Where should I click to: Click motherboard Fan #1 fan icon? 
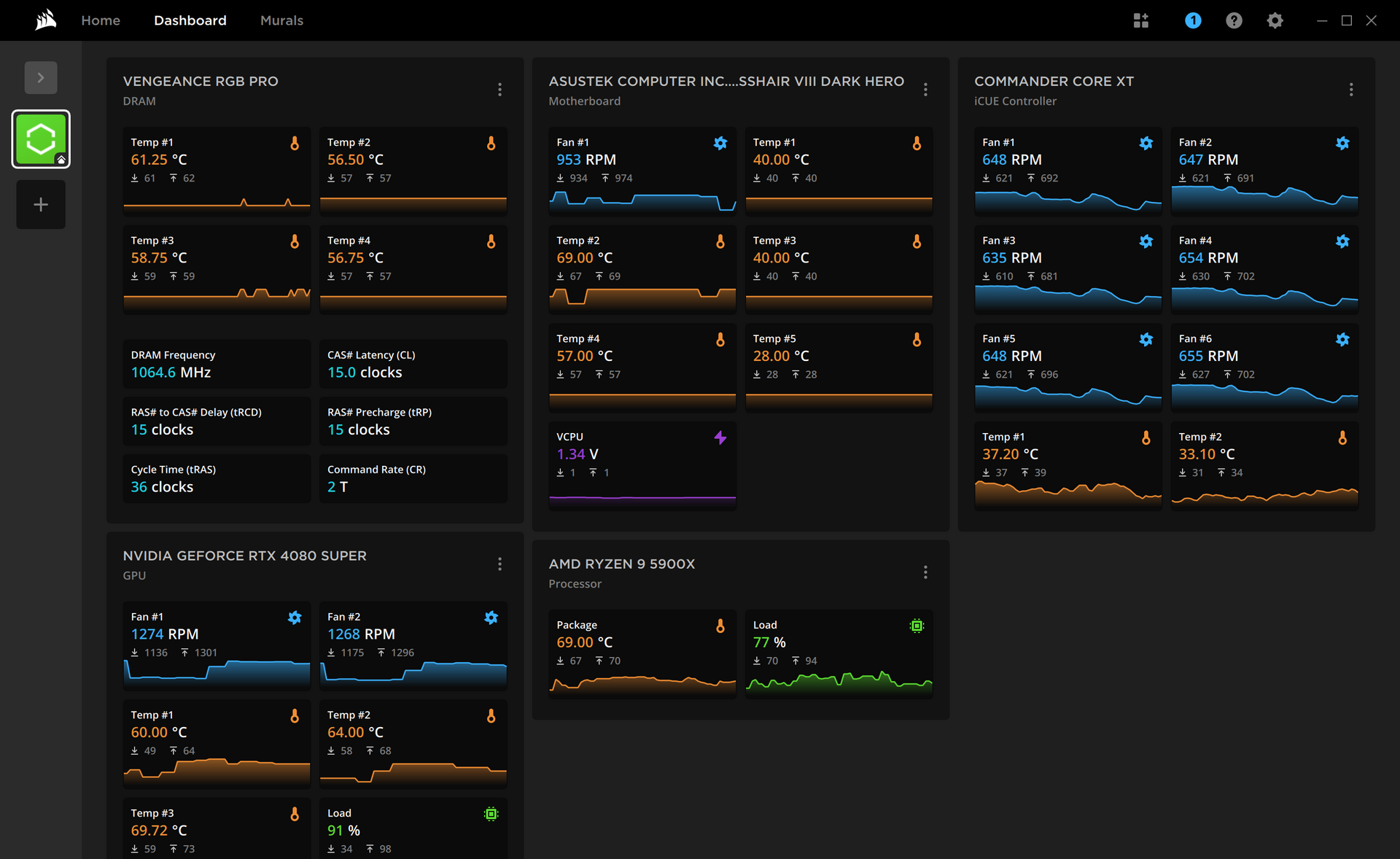pyautogui.click(x=720, y=143)
